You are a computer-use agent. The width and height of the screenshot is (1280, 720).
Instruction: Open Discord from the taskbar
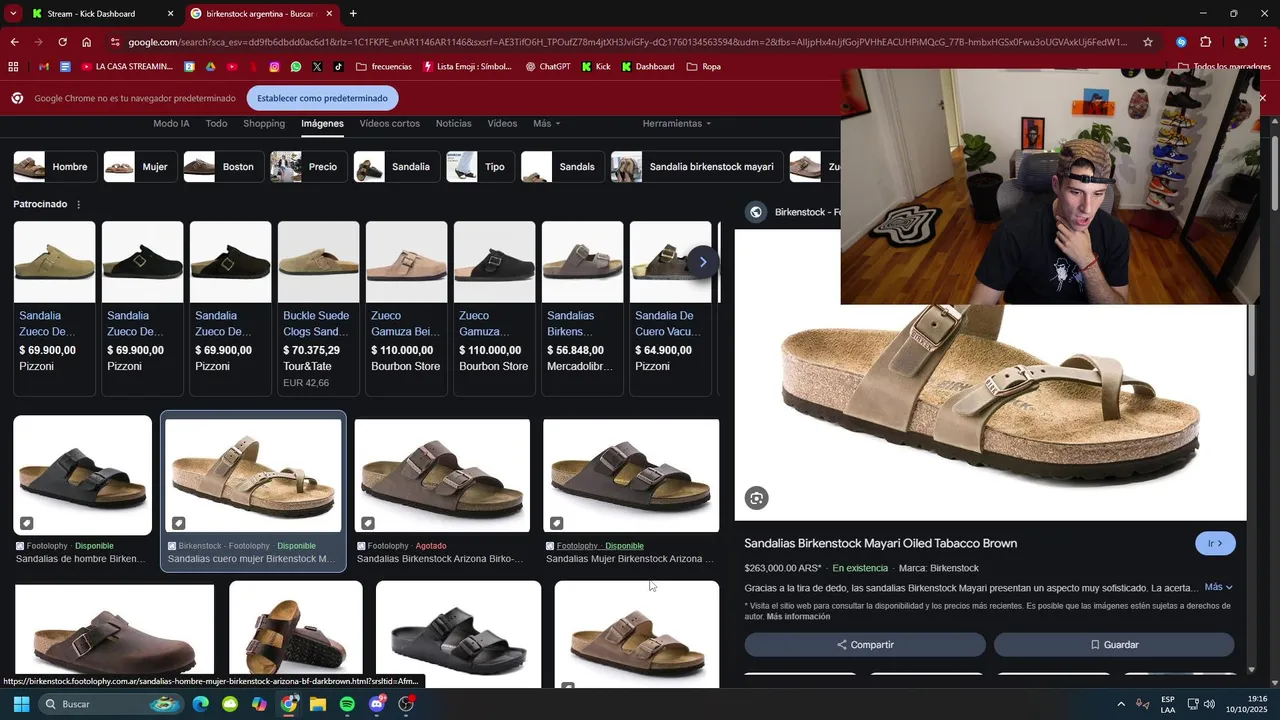377,704
